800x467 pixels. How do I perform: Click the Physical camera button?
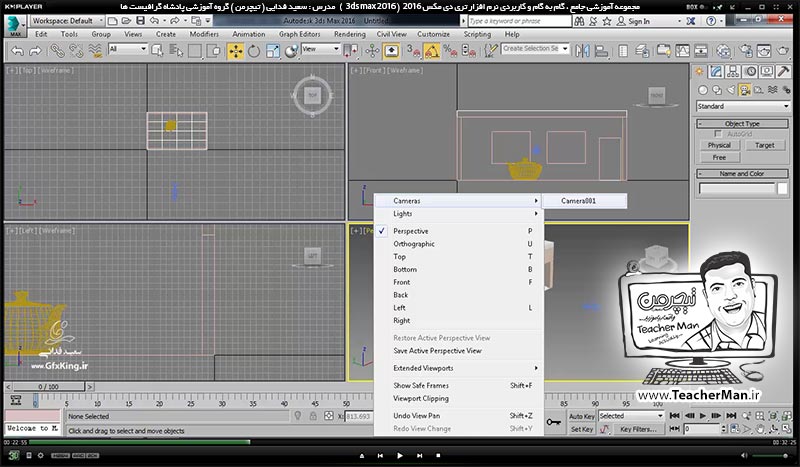[x=719, y=145]
